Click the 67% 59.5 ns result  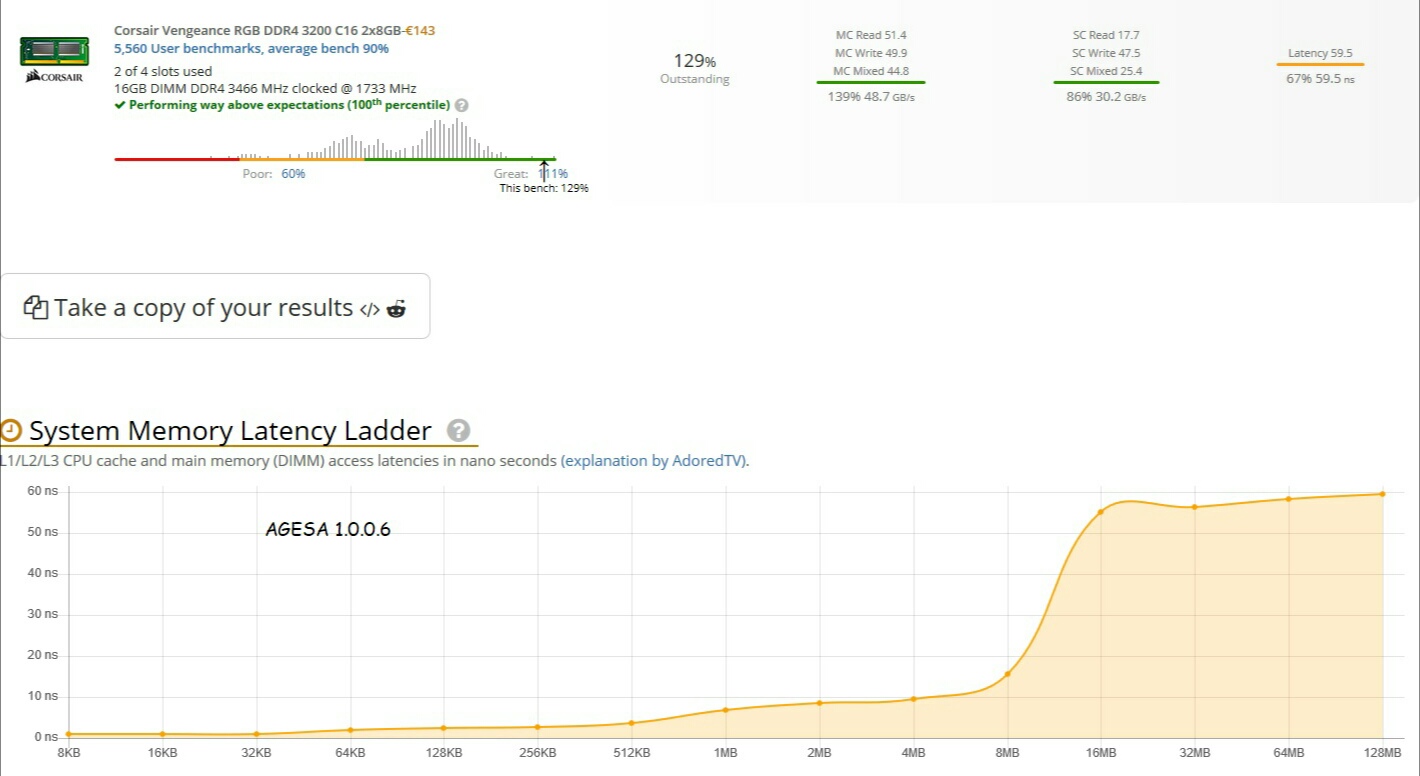pos(1320,79)
